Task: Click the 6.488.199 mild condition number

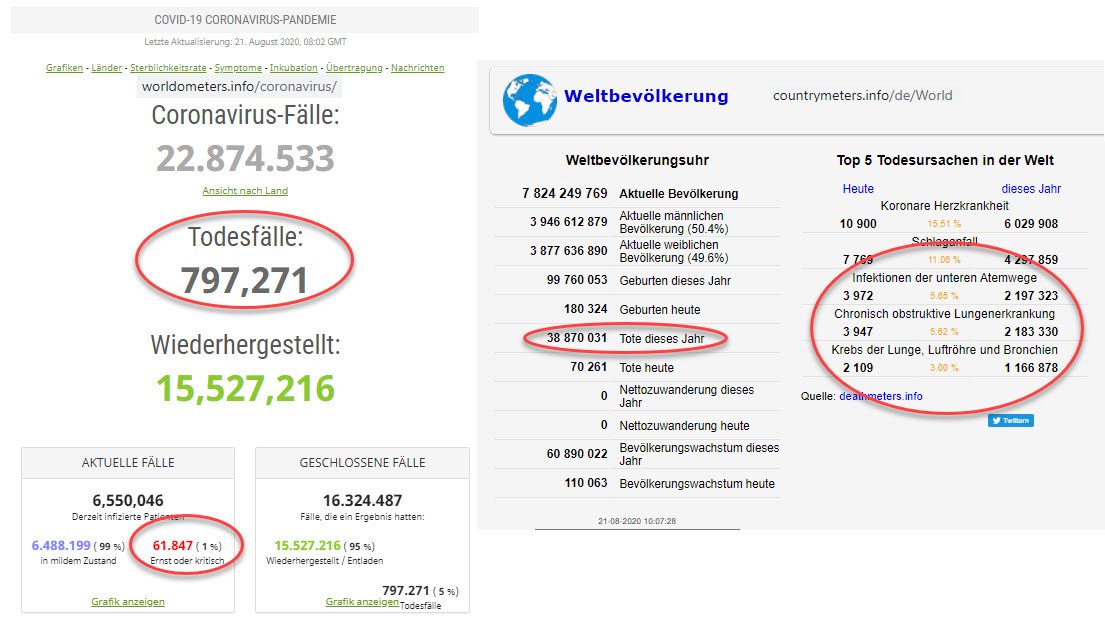Action: tap(64, 546)
